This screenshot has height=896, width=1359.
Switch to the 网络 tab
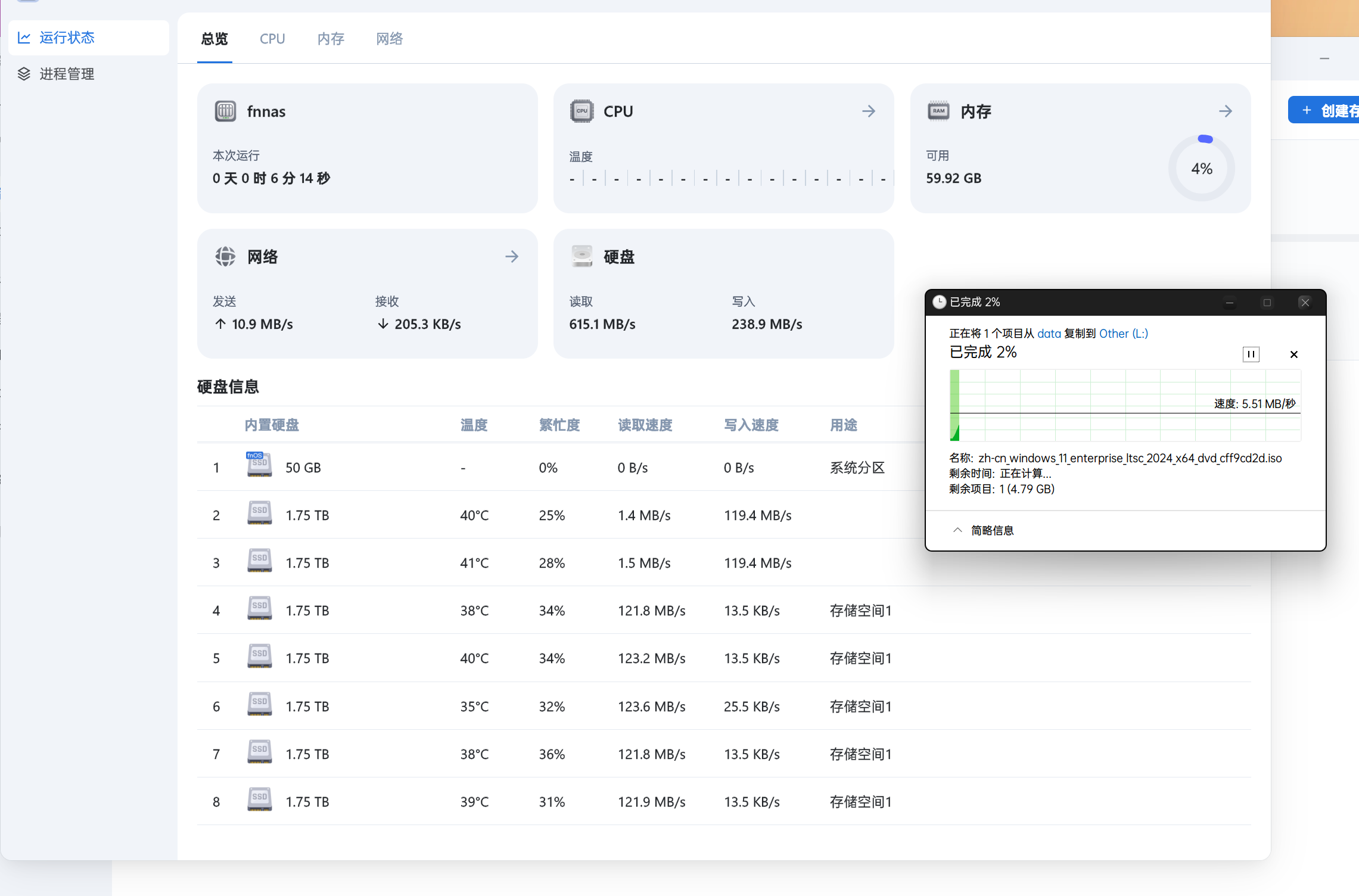tap(390, 39)
